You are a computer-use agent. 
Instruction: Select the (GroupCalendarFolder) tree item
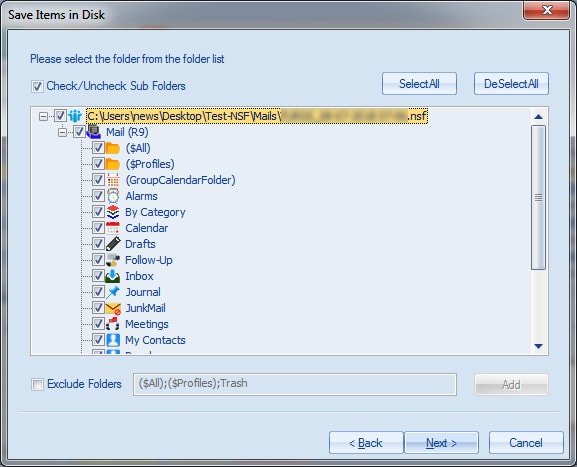[180, 180]
